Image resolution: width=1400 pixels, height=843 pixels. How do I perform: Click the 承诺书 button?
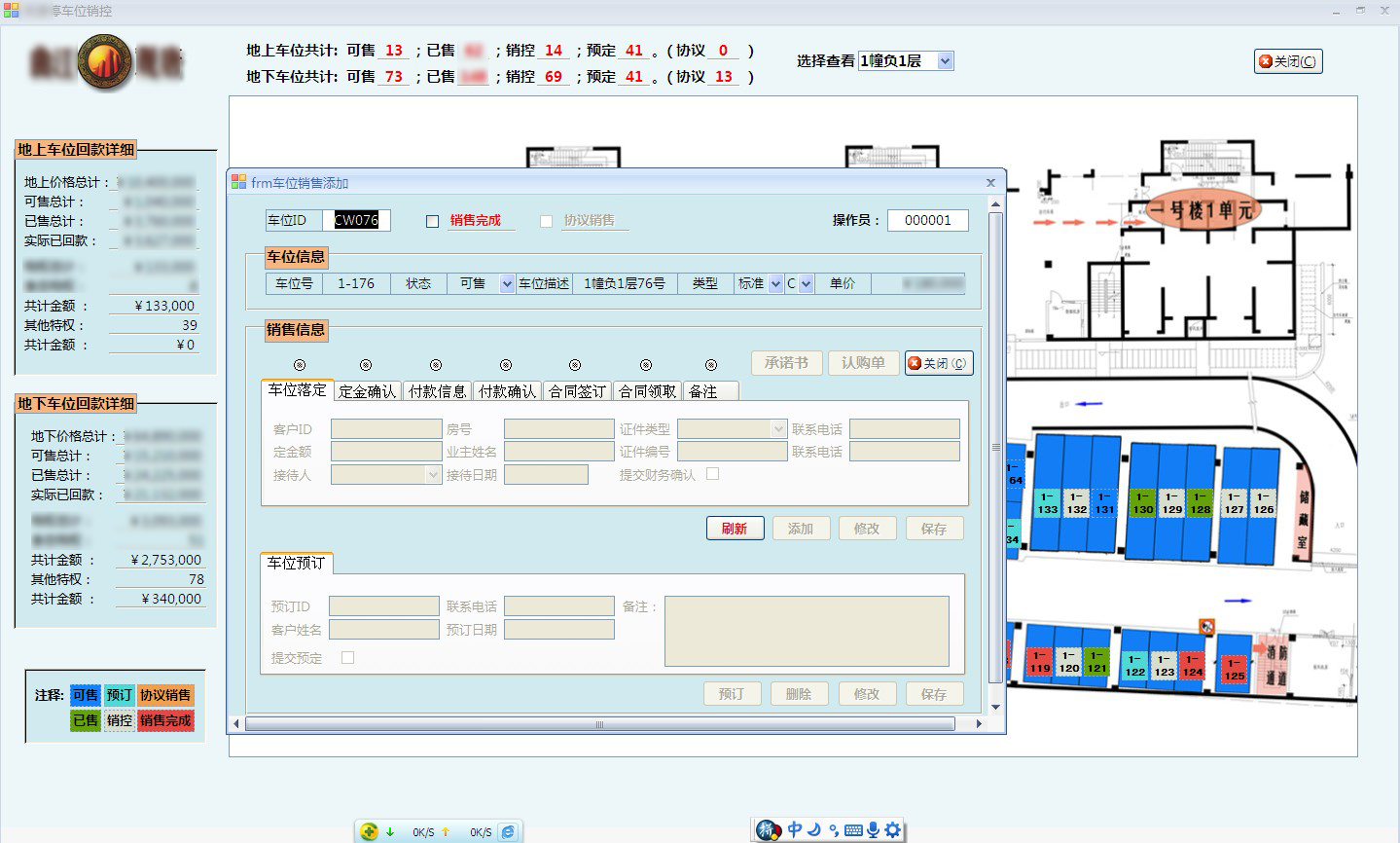click(786, 363)
